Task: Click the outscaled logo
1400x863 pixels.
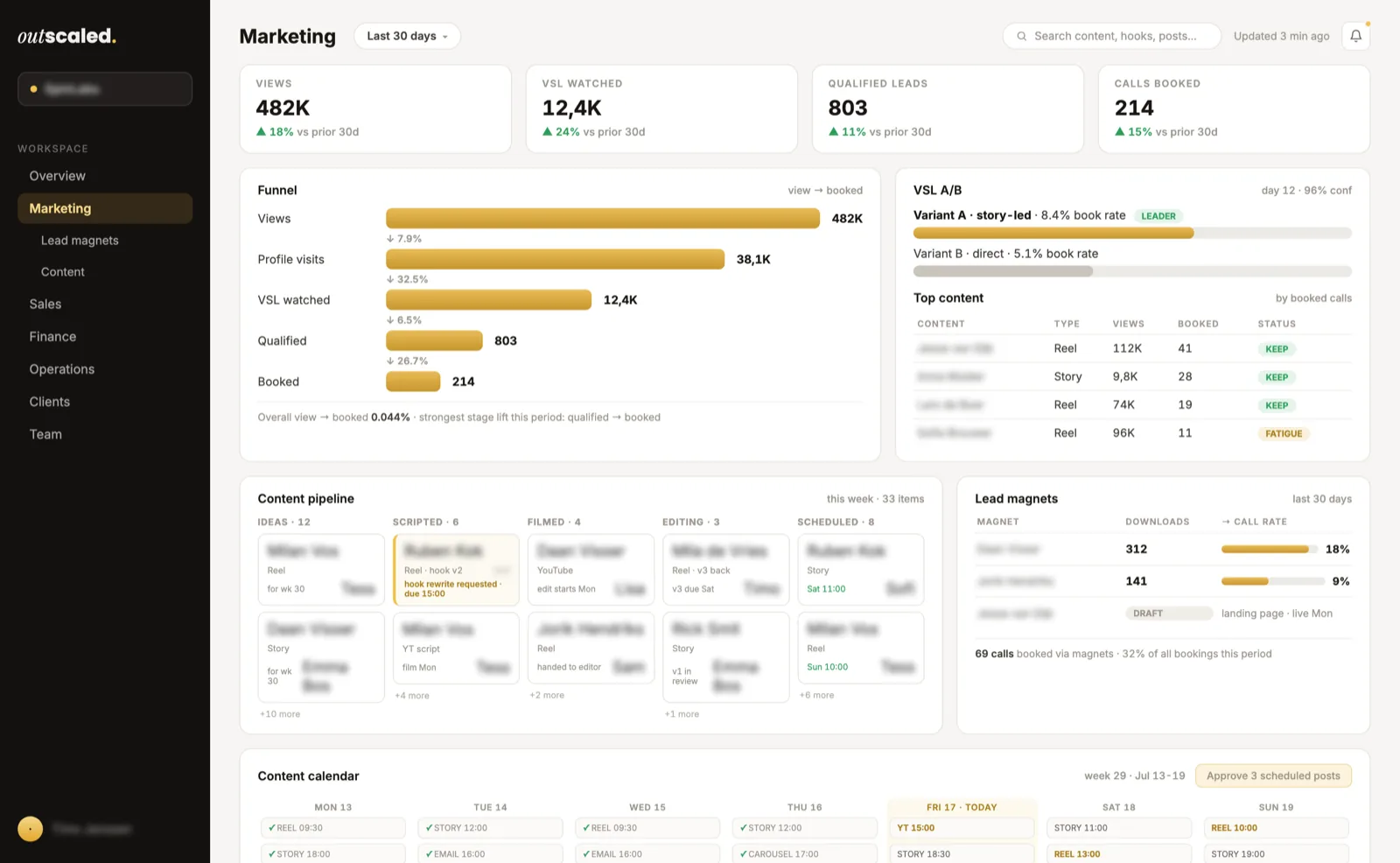Action: 66,36
